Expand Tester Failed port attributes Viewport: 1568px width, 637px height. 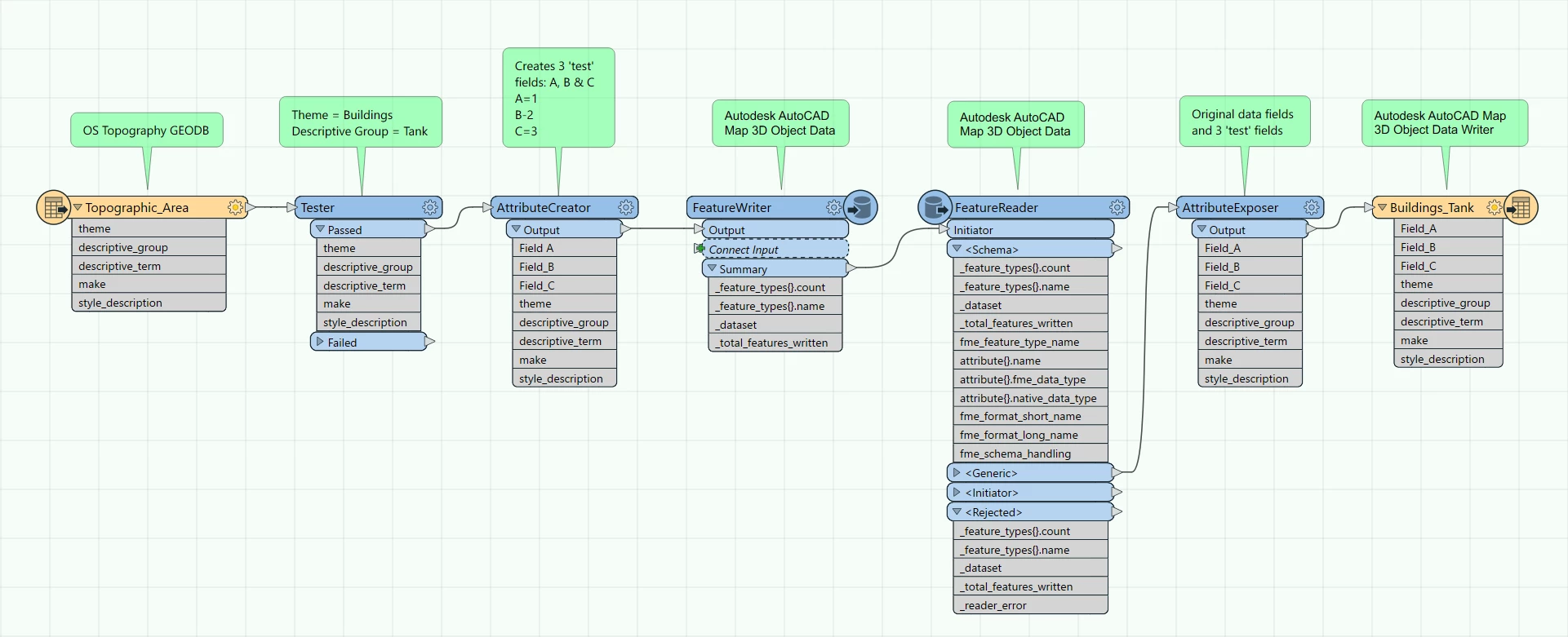point(320,342)
